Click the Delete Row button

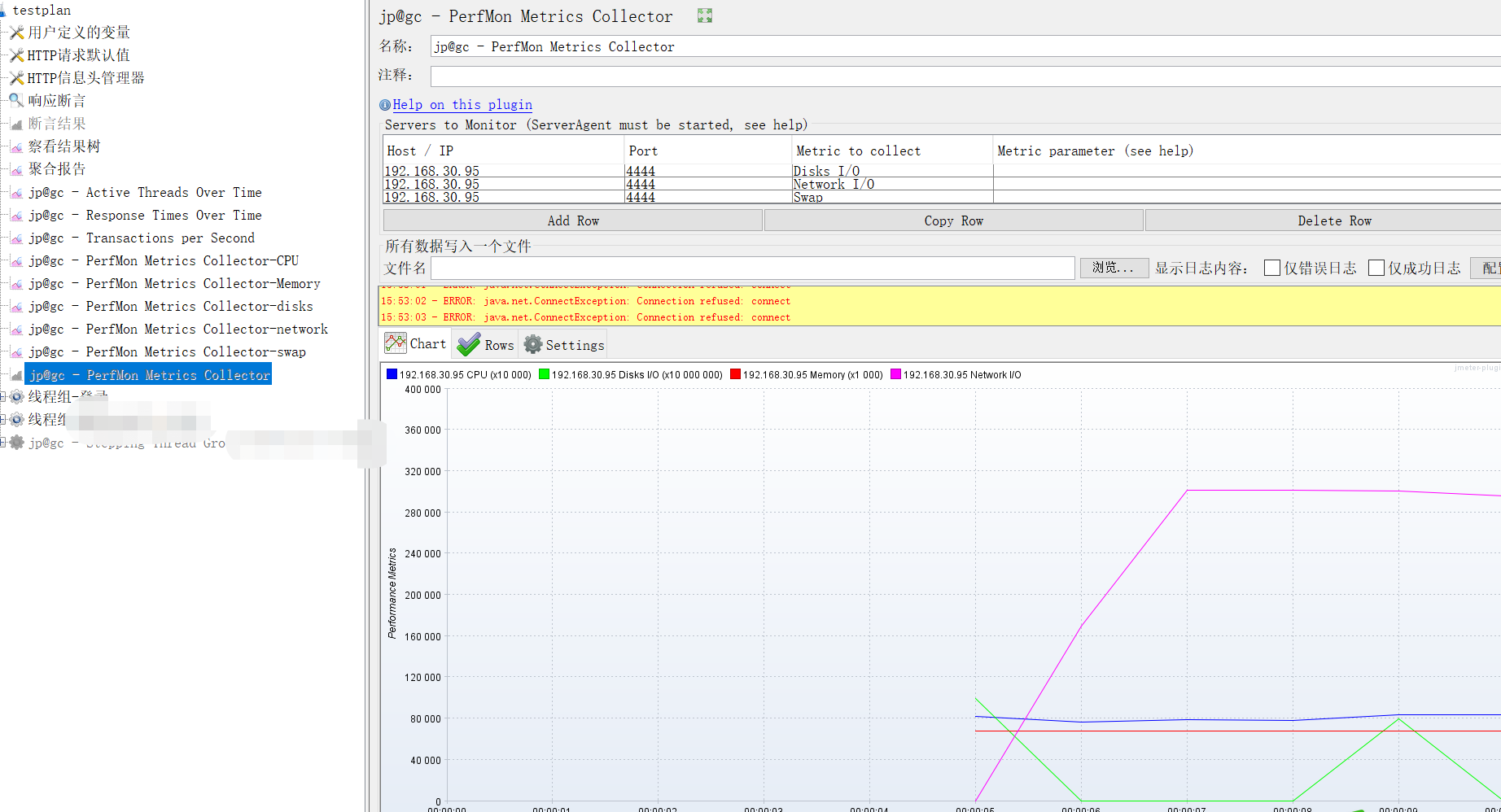point(1324,220)
